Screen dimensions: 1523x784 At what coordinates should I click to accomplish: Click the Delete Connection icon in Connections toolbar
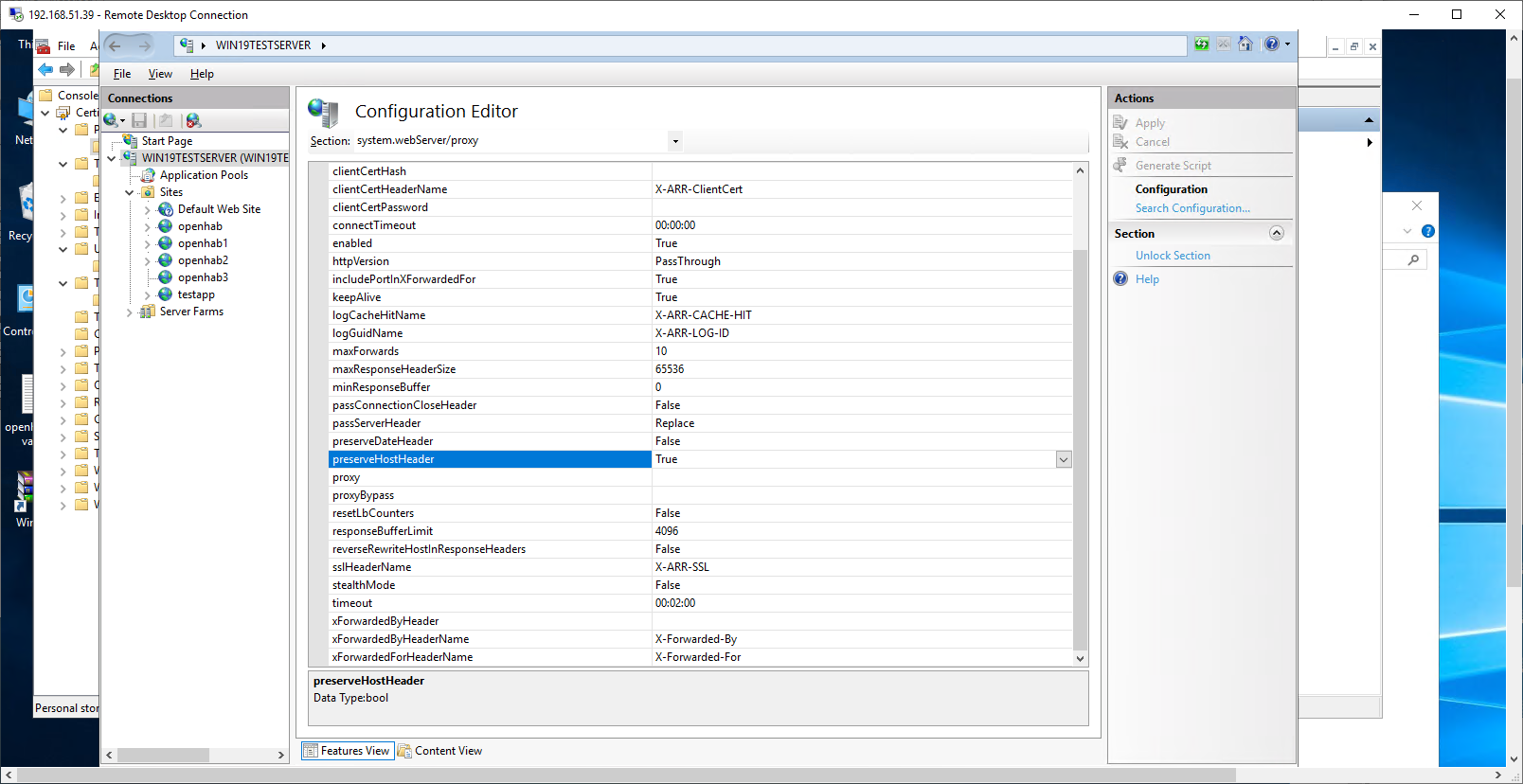193,120
